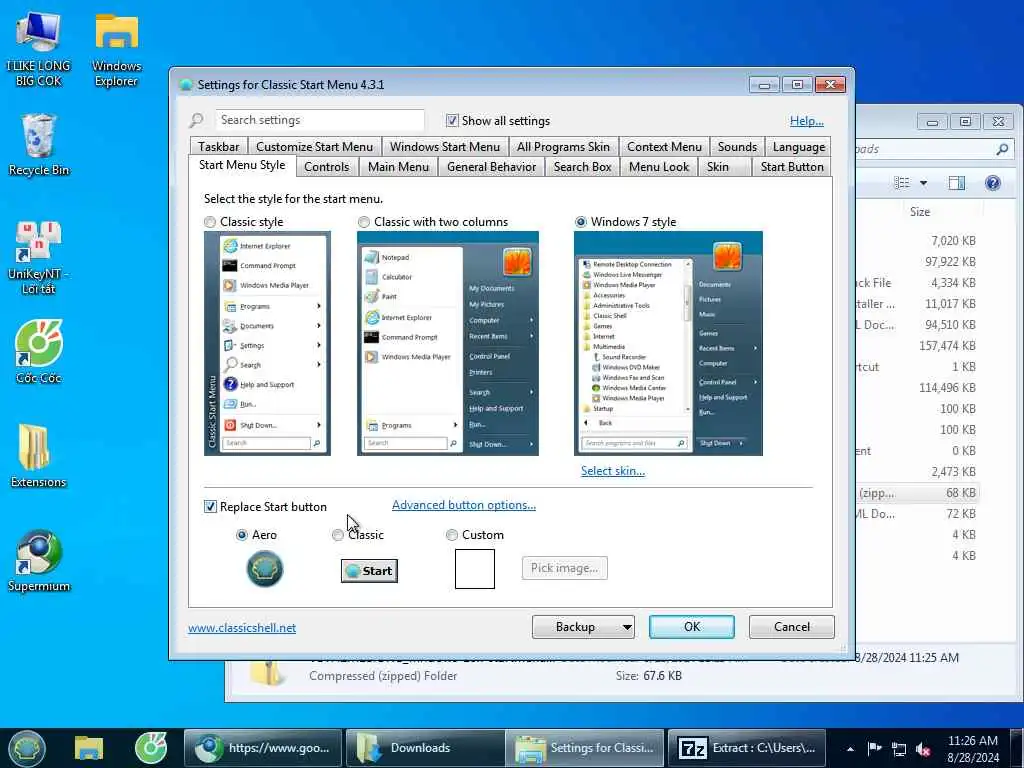
Task: Select the Classic style radio button
Action: [x=210, y=222]
